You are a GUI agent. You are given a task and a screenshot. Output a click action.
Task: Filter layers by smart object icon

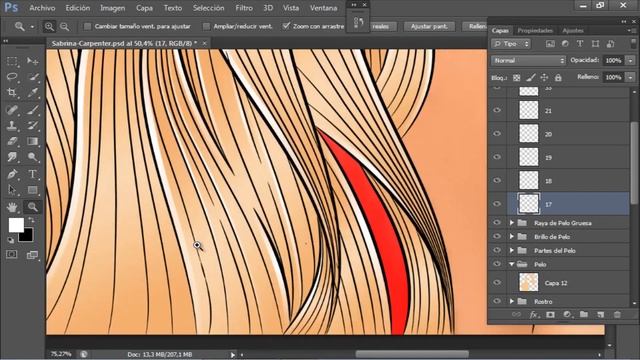611,44
